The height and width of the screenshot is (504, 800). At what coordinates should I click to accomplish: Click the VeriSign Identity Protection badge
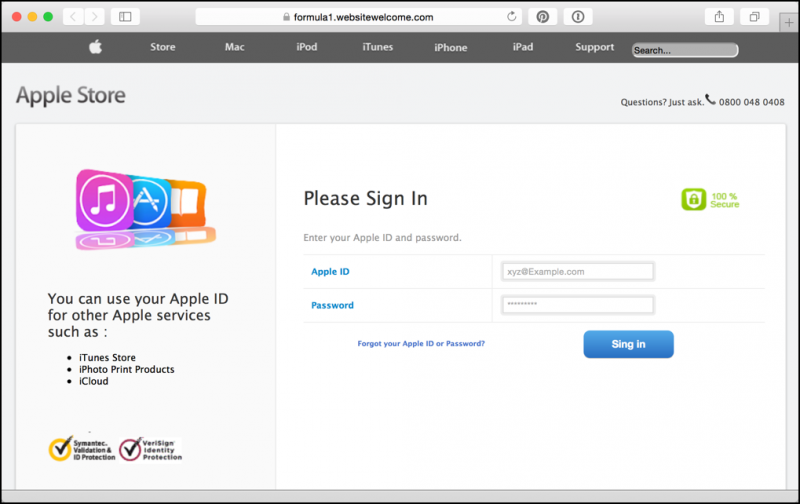tap(151, 449)
